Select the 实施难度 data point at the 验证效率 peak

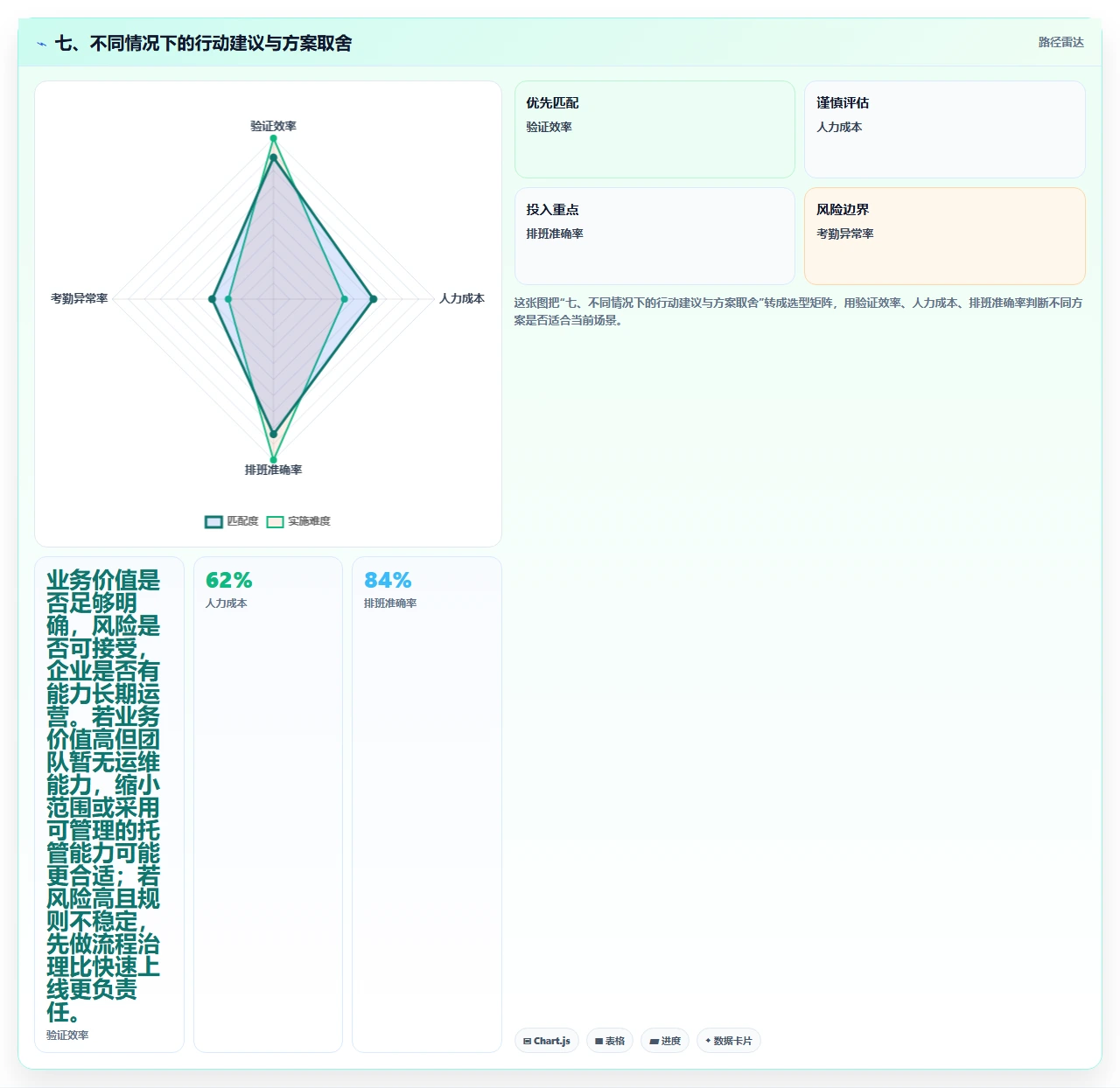click(x=273, y=138)
